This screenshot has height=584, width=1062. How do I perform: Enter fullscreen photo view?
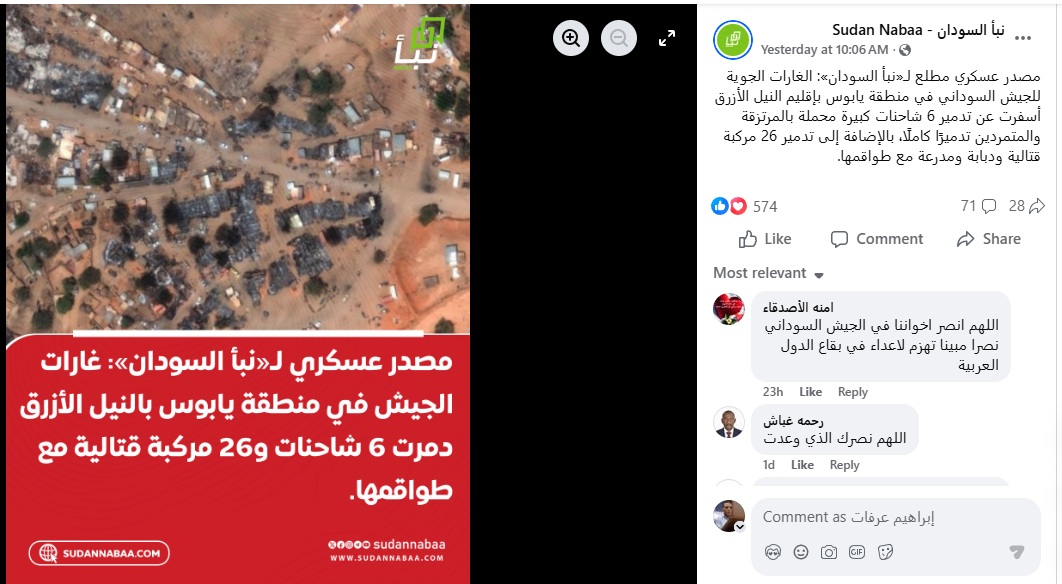pyautogui.click(x=667, y=38)
